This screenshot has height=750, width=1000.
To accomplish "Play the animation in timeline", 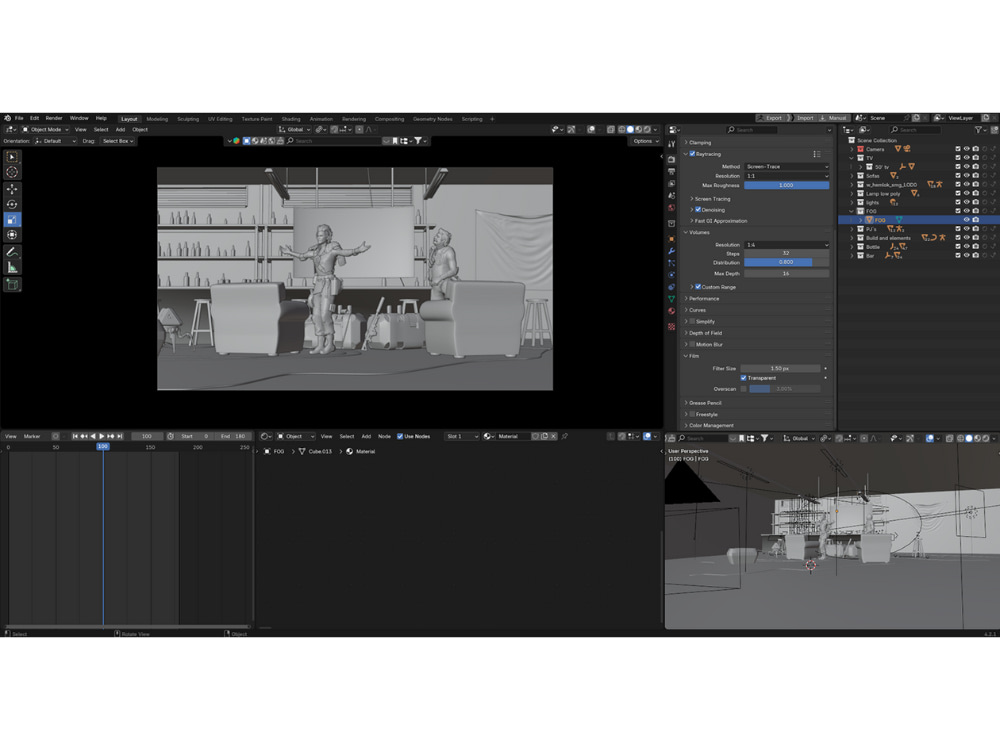I will pos(102,437).
